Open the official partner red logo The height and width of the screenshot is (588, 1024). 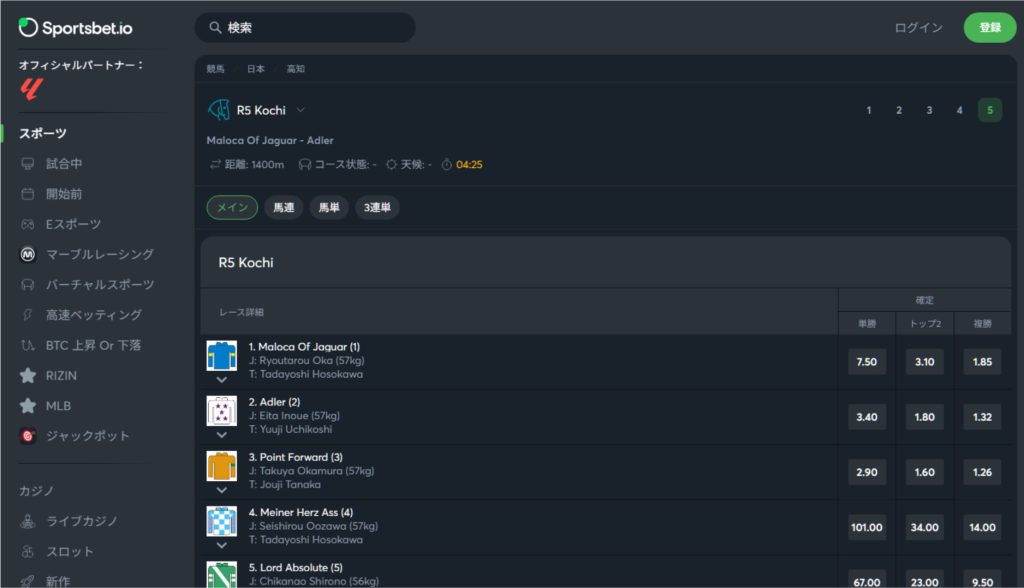click(x=31, y=89)
